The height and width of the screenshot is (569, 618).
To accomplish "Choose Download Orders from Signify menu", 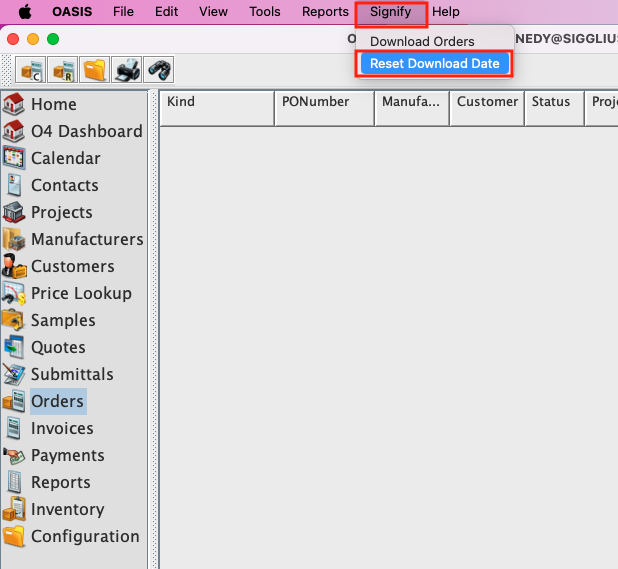I will click(422, 41).
